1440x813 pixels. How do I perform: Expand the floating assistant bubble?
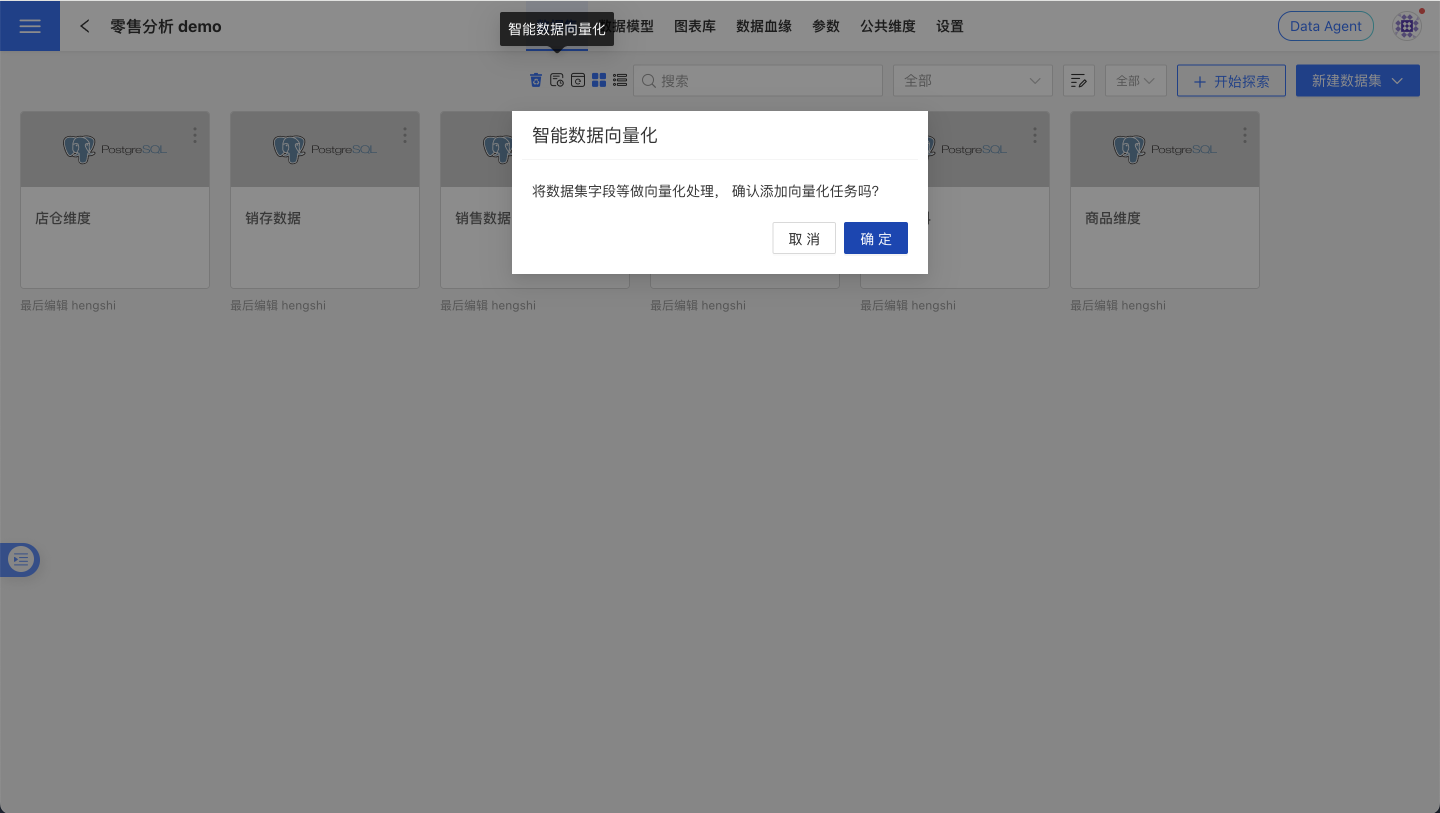20,559
